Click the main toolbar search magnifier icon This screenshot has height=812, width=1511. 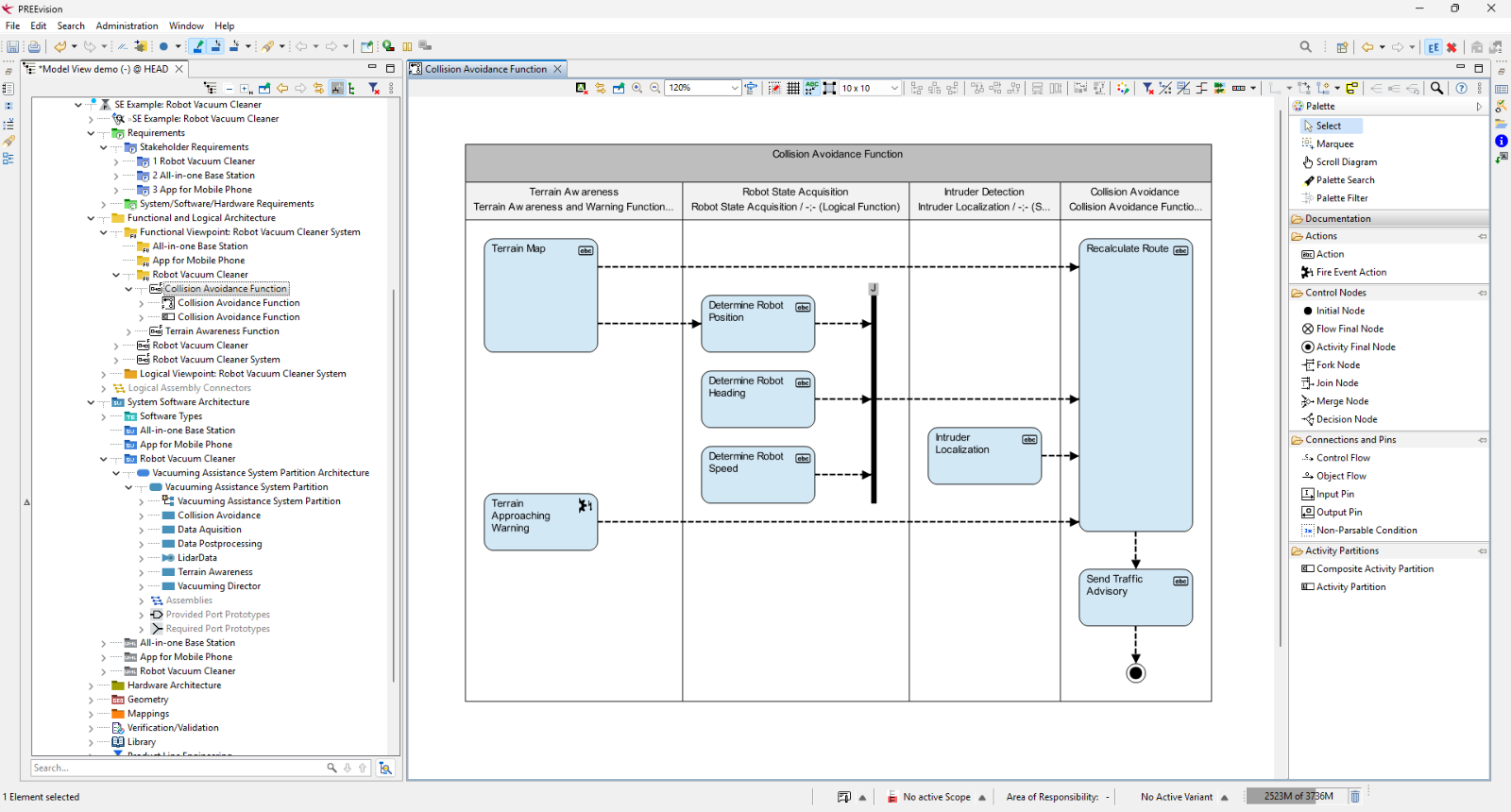pos(1306,46)
